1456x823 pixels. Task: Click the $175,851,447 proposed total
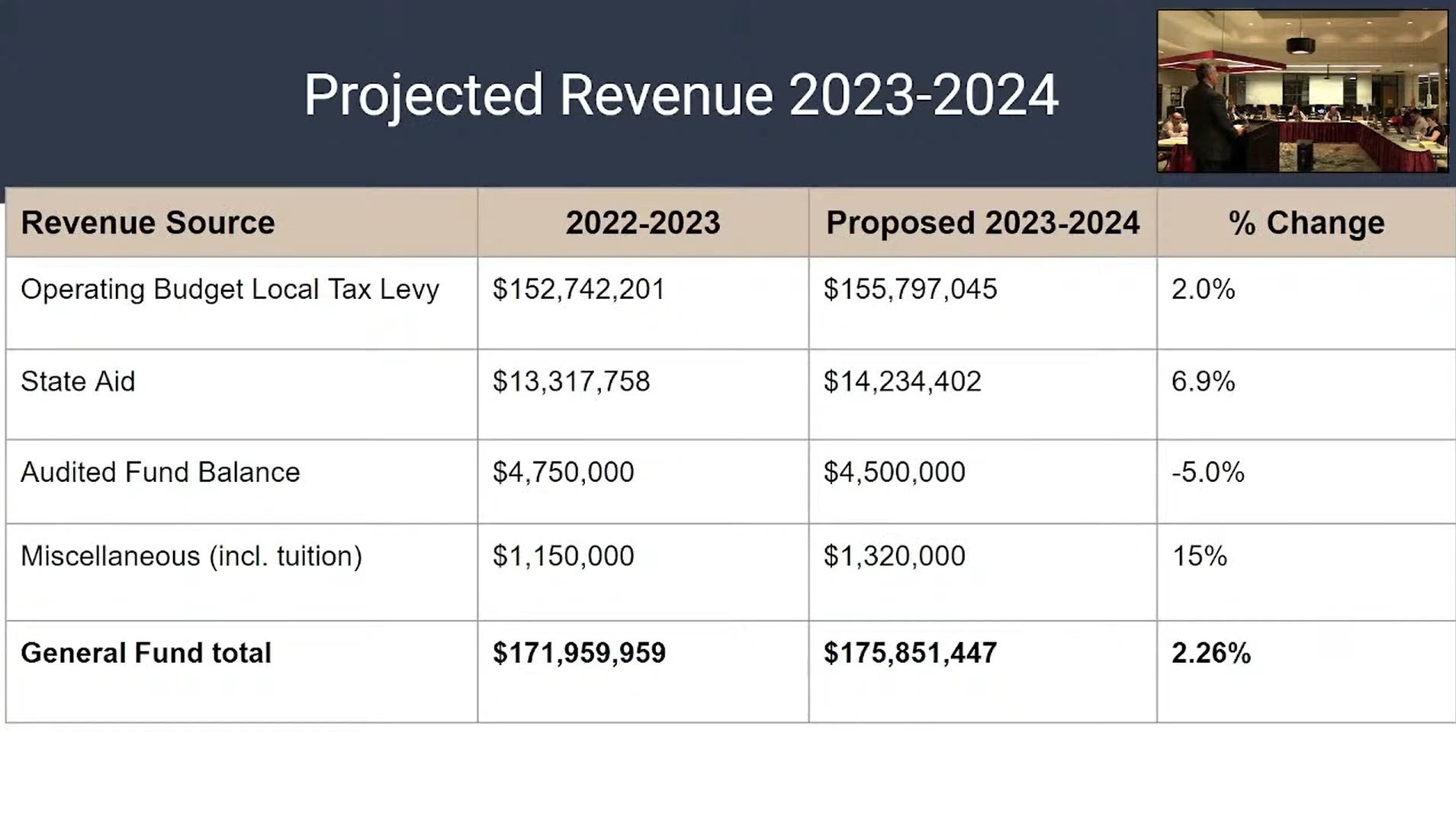click(910, 653)
